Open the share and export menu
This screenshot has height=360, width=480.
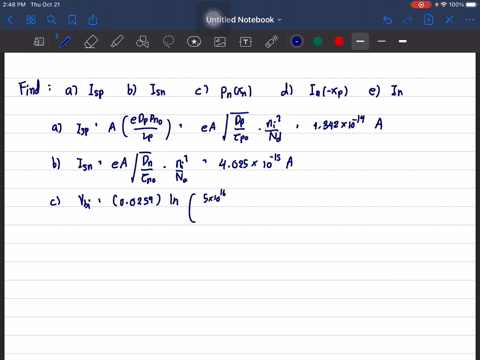93,20
